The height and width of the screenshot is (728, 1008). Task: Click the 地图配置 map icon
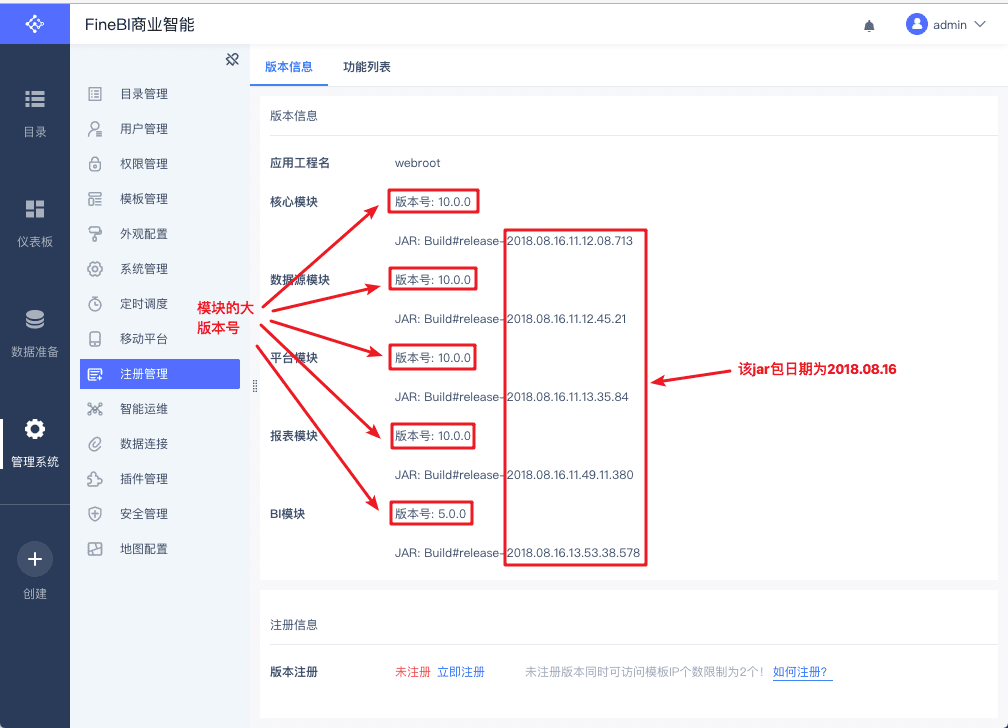pos(95,549)
